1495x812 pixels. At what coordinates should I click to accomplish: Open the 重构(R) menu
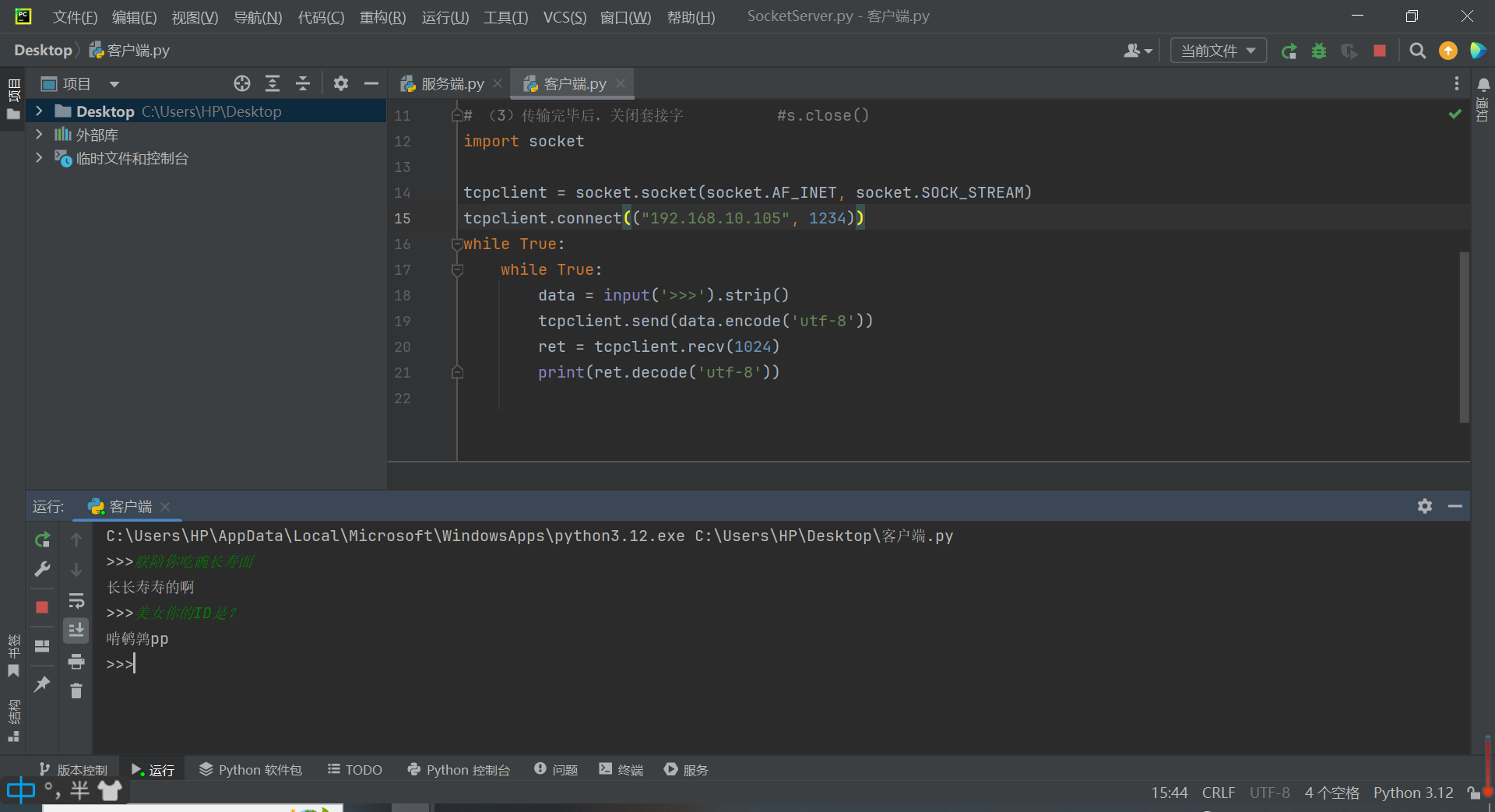[382, 17]
